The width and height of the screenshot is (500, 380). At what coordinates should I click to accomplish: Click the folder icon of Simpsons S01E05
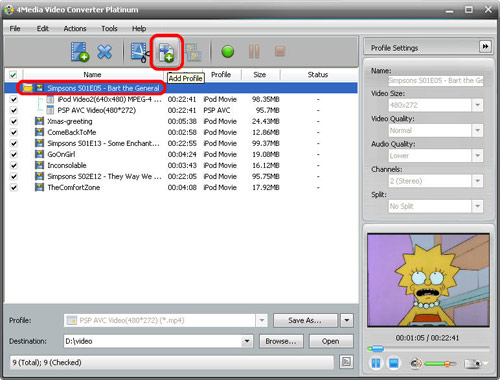tap(27, 88)
